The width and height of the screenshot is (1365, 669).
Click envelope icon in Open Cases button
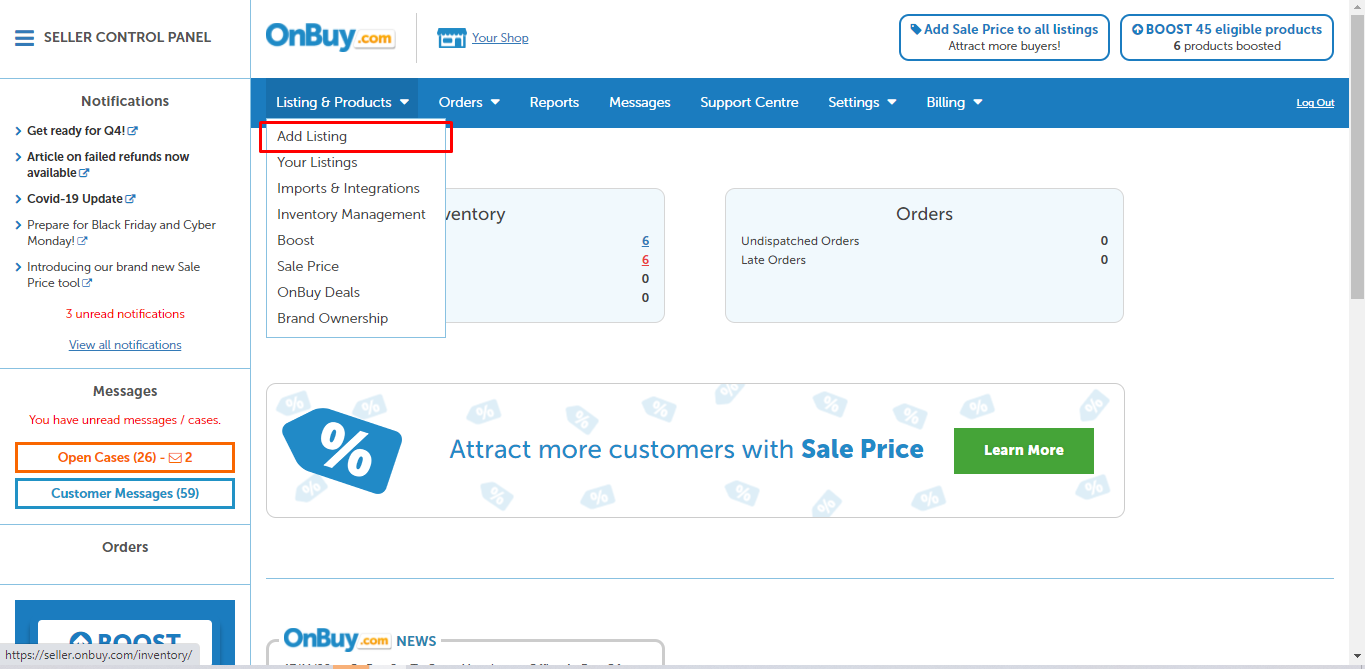[x=175, y=458]
